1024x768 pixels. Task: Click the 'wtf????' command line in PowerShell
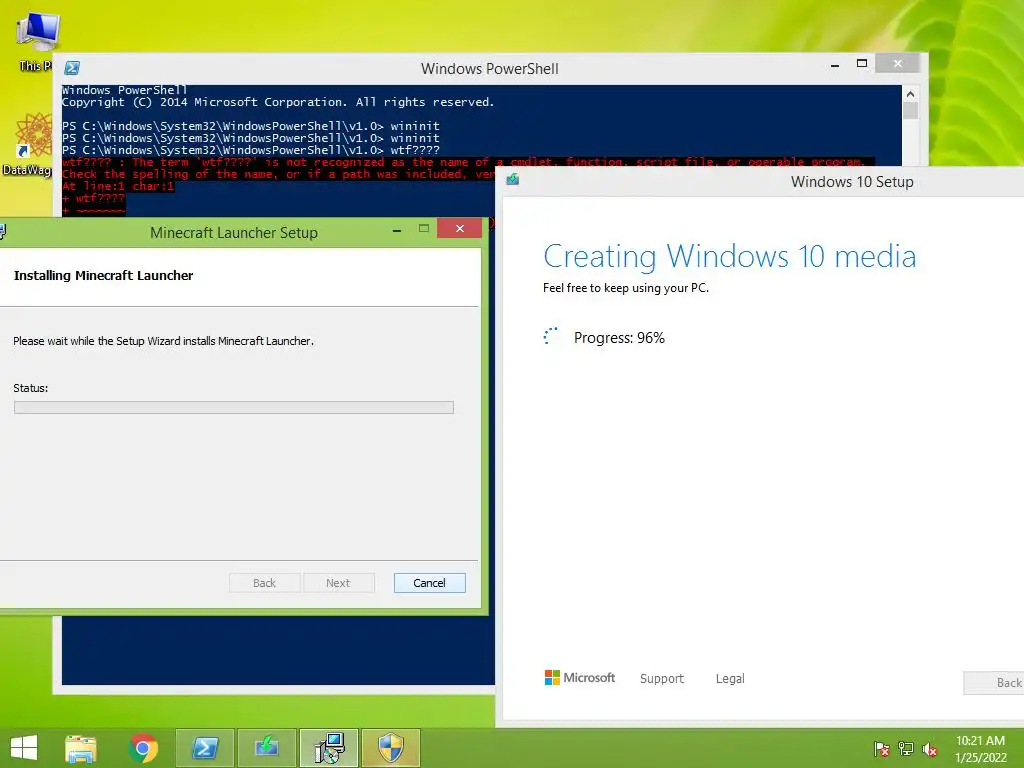click(251, 150)
